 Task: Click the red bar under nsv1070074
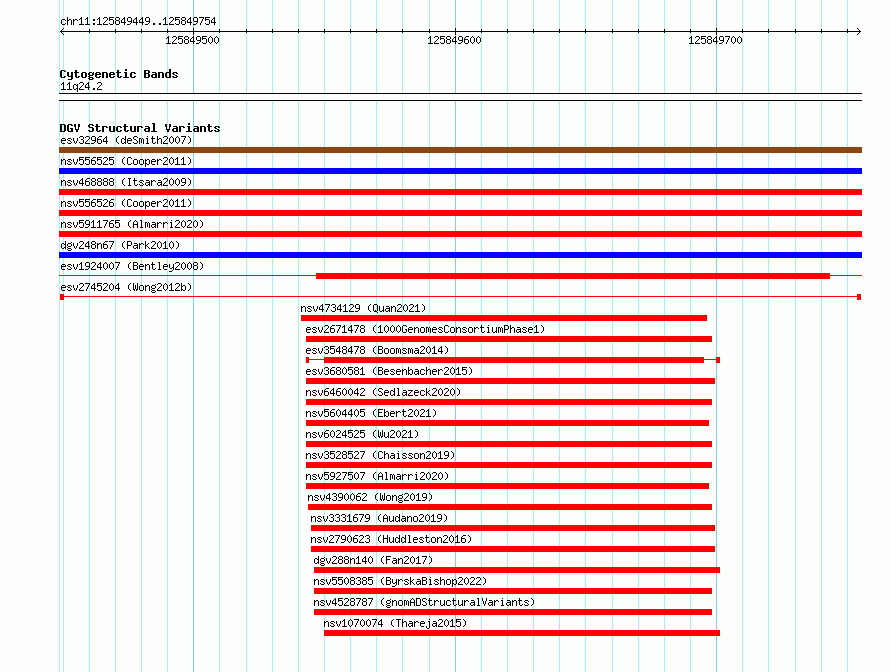point(522,633)
